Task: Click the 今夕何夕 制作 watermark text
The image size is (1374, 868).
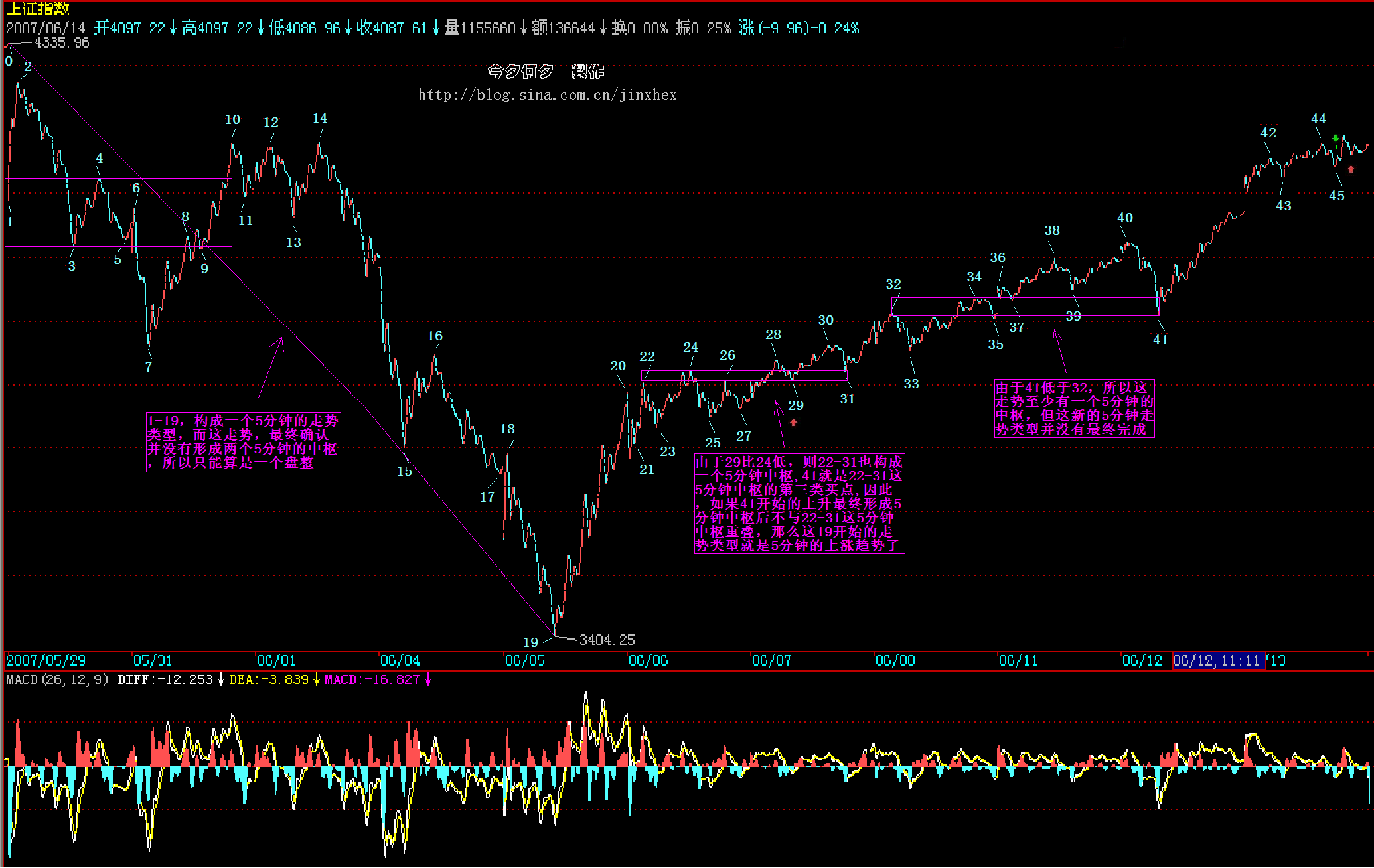Action: click(x=546, y=71)
